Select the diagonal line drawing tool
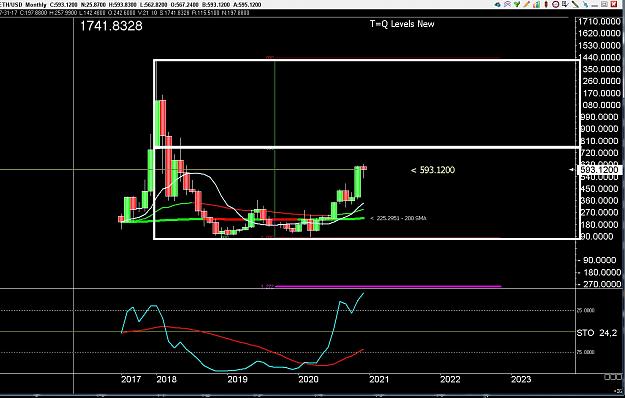The width and height of the screenshot is (625, 398). [x=575, y=4]
